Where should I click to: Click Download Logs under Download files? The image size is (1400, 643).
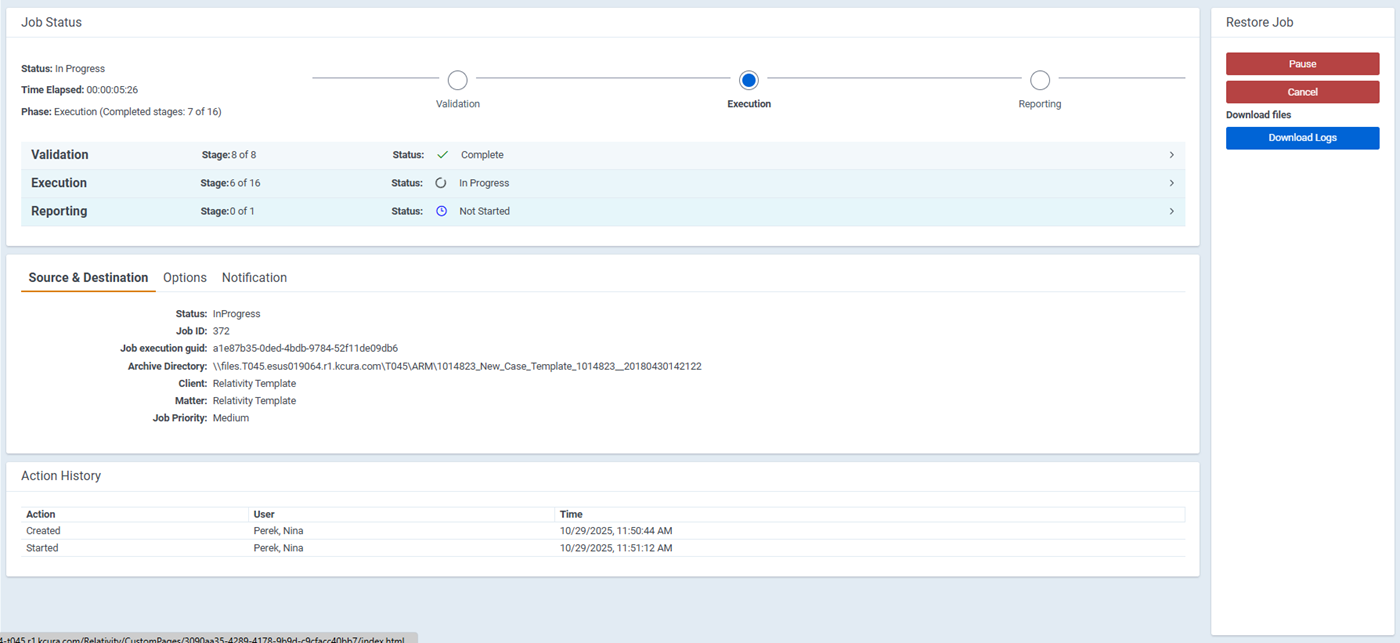(1302, 137)
